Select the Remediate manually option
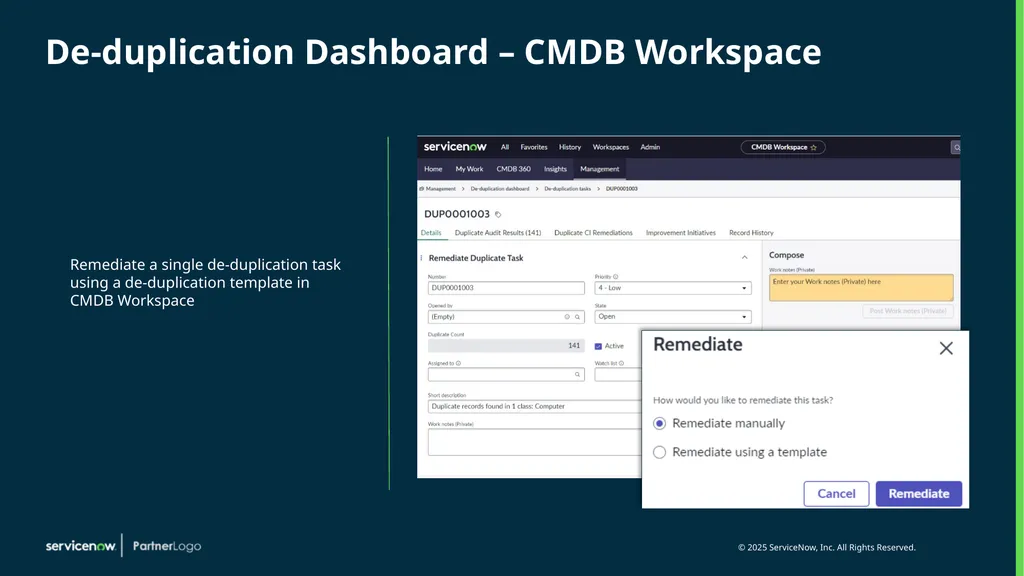The width and height of the screenshot is (1024, 576). tap(660, 423)
